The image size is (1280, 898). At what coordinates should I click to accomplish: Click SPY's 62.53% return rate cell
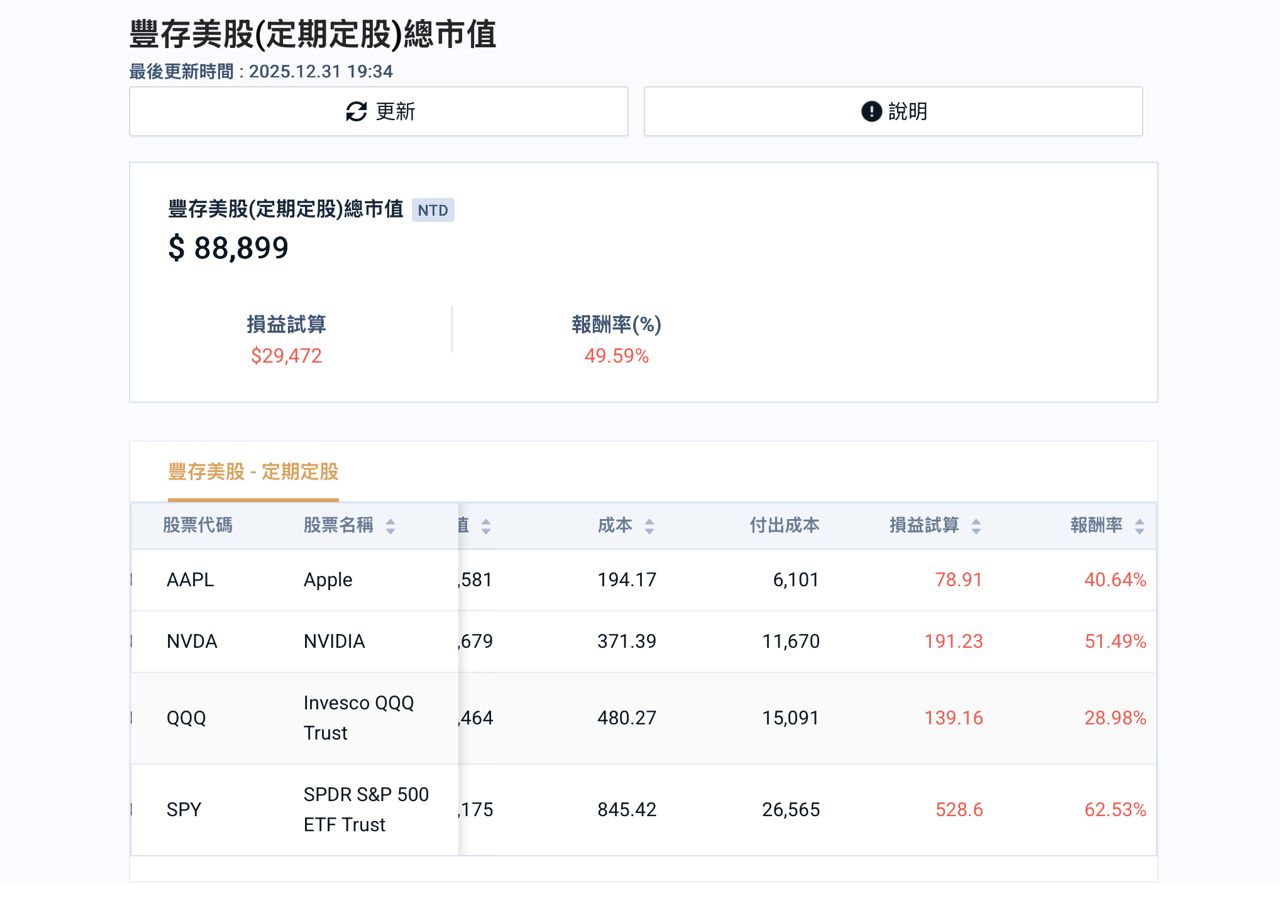point(1115,809)
